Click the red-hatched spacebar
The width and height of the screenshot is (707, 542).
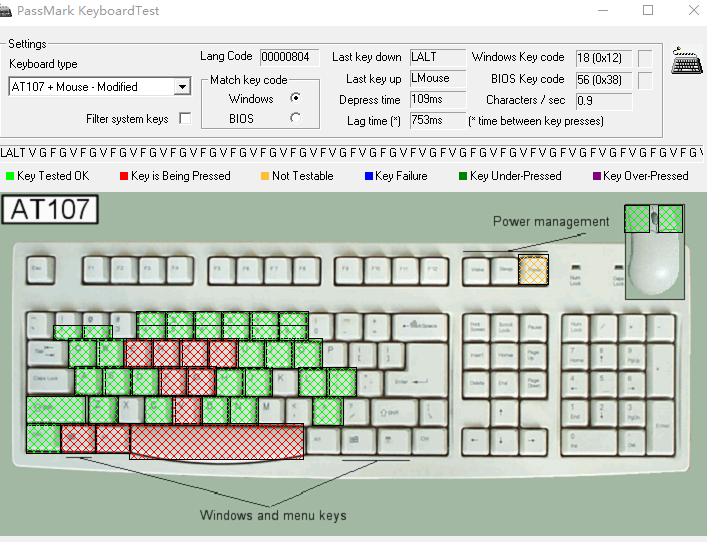click(217, 441)
